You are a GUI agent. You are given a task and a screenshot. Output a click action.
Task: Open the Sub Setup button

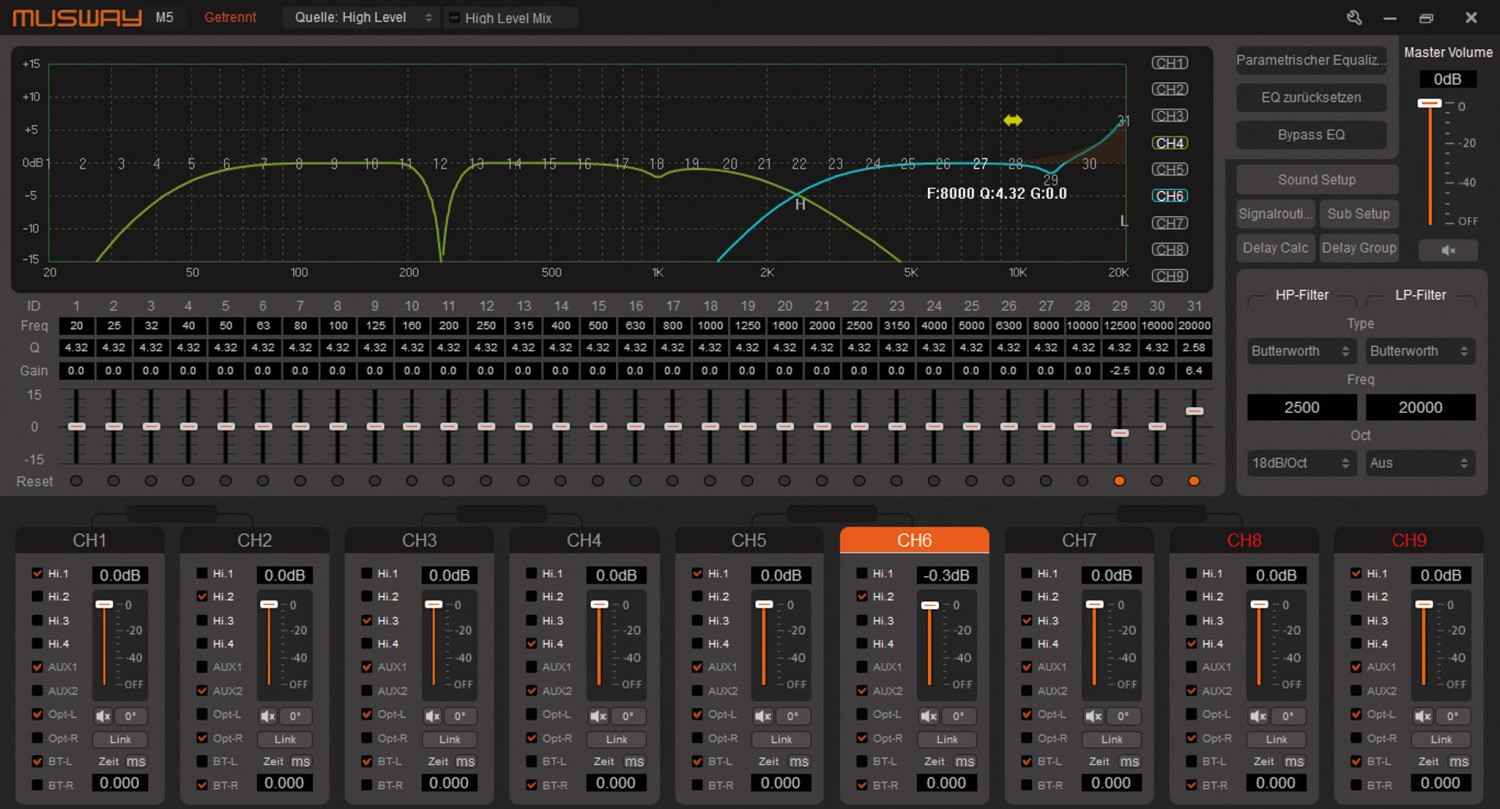pyautogui.click(x=1358, y=214)
